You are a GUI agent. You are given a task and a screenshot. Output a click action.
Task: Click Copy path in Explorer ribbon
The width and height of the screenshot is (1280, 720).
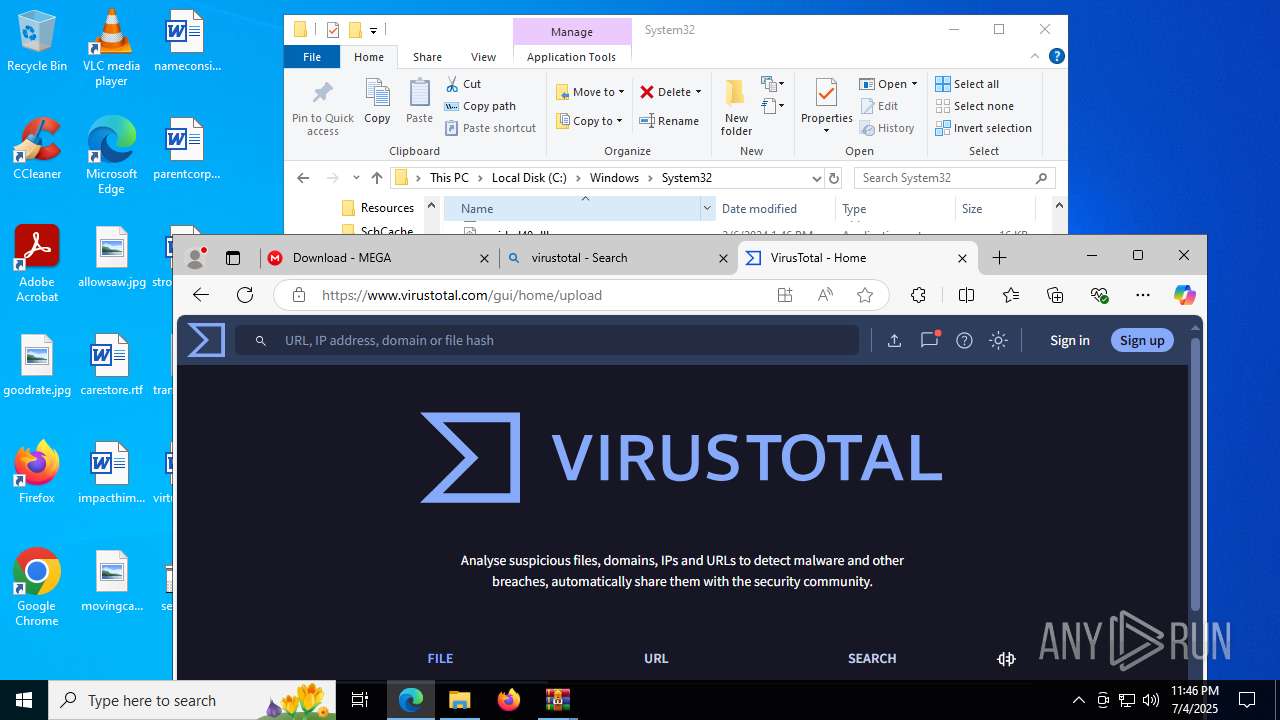click(x=480, y=106)
